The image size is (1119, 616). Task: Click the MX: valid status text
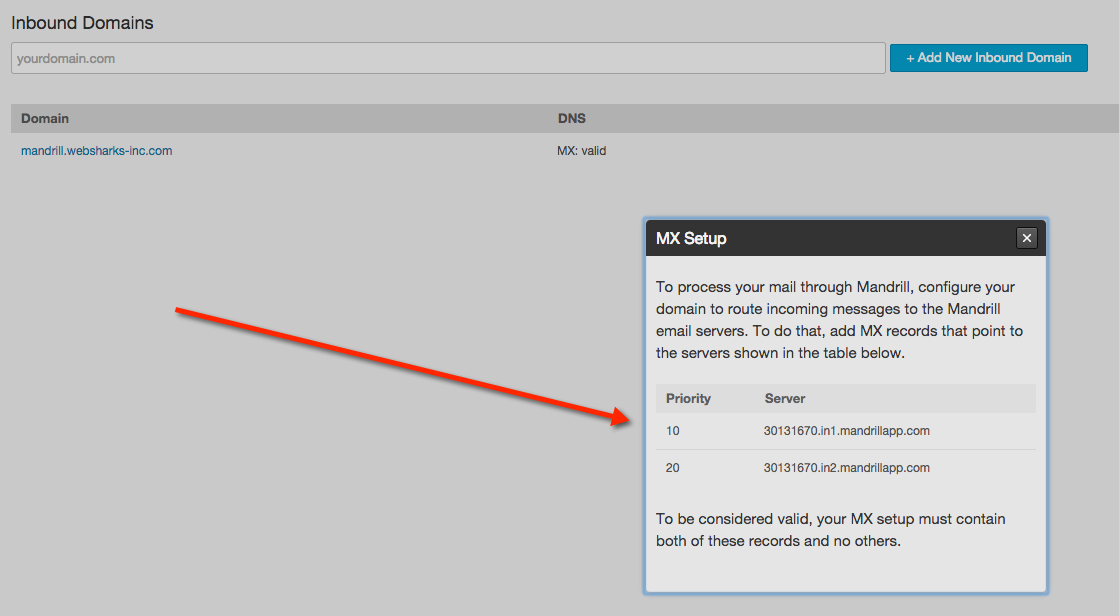pyautogui.click(x=582, y=151)
